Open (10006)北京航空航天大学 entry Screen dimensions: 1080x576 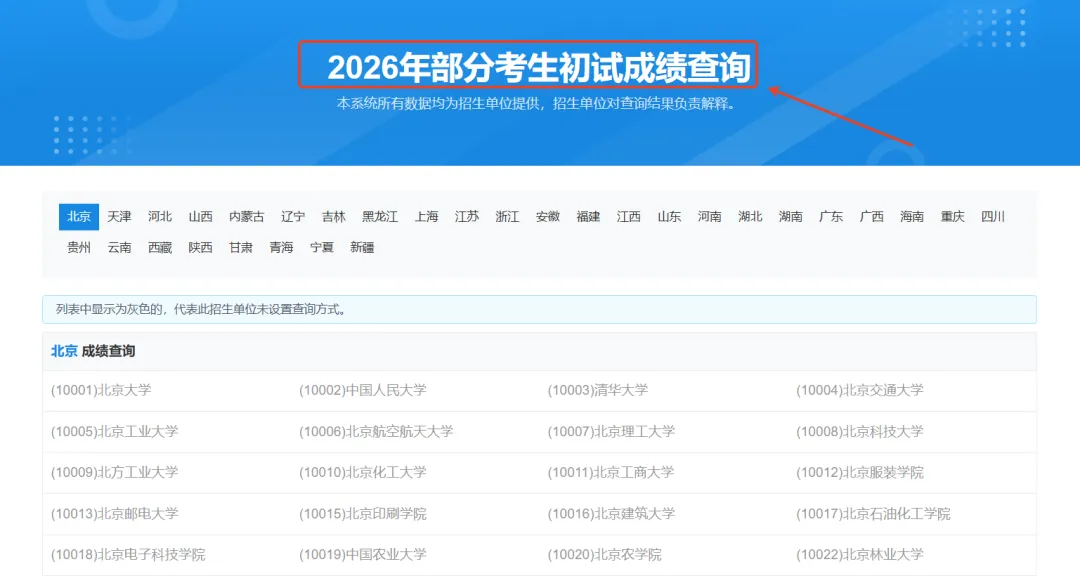(x=376, y=431)
